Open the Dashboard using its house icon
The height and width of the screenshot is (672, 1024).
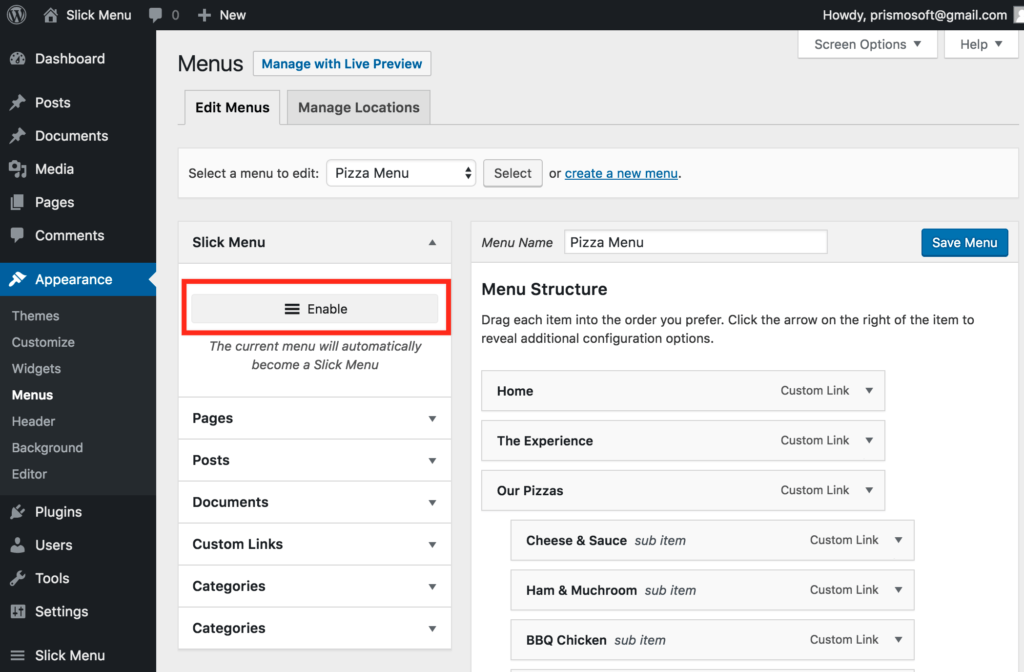tap(20, 59)
